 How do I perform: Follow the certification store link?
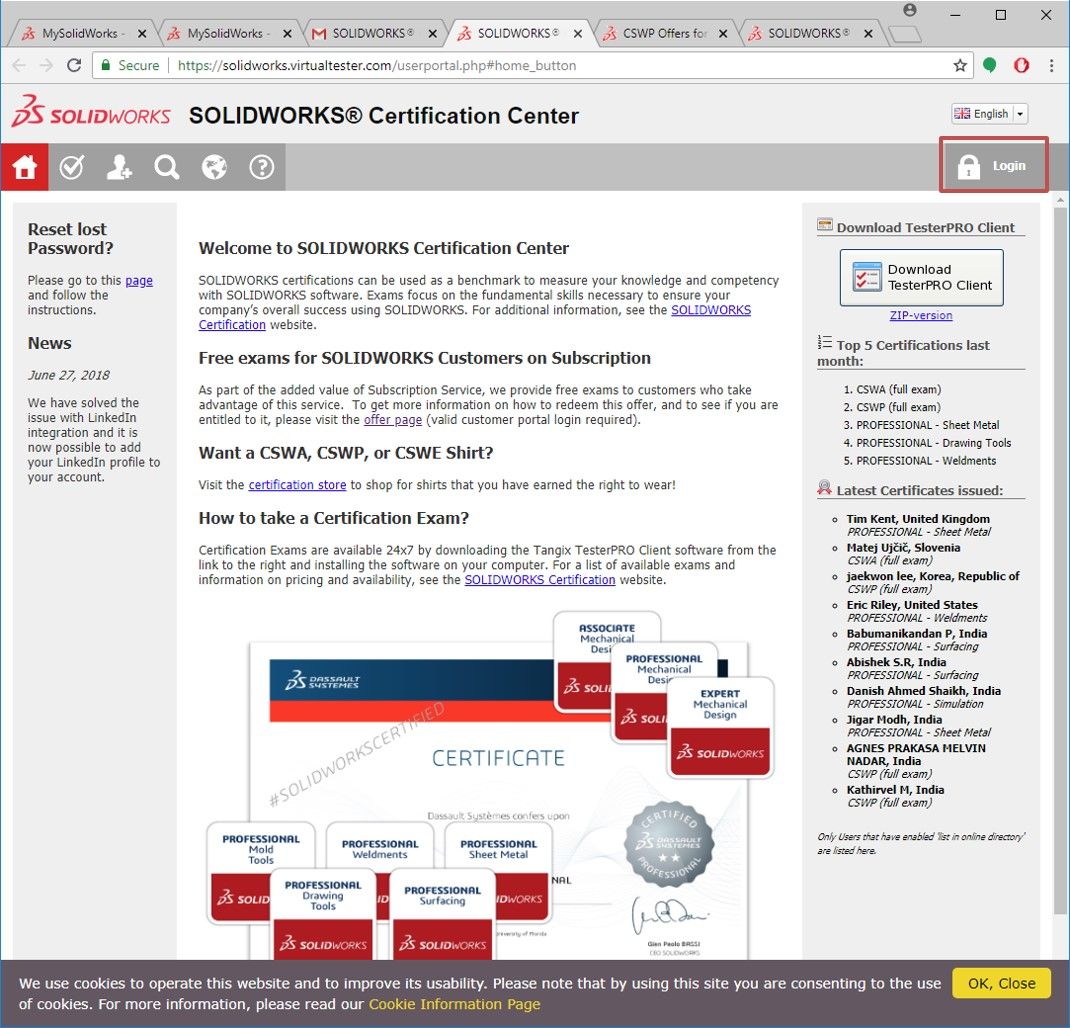297,485
